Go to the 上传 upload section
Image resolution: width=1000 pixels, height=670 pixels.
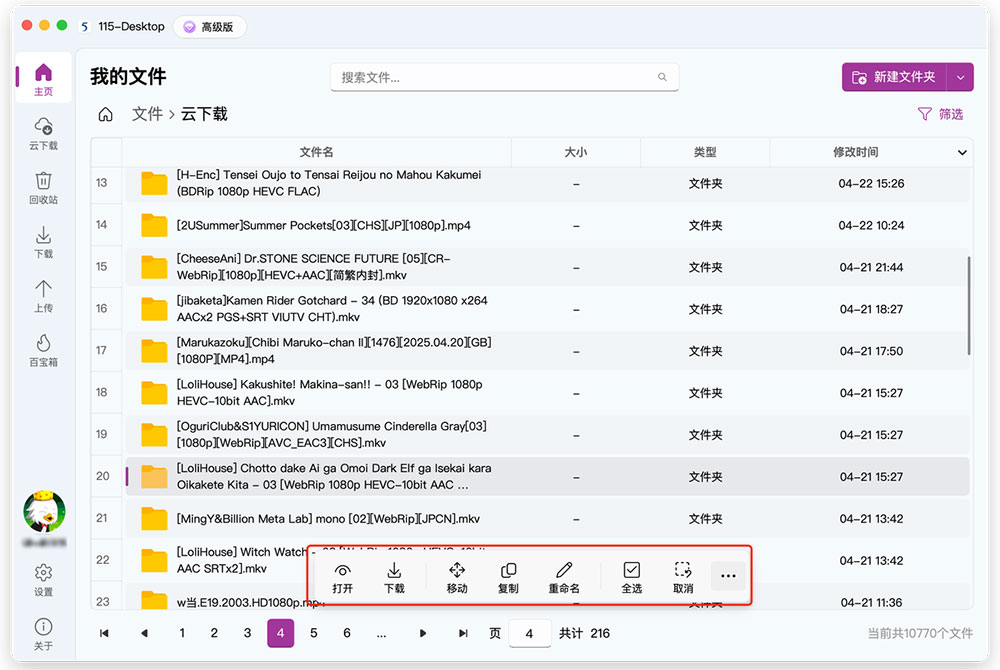(43, 296)
